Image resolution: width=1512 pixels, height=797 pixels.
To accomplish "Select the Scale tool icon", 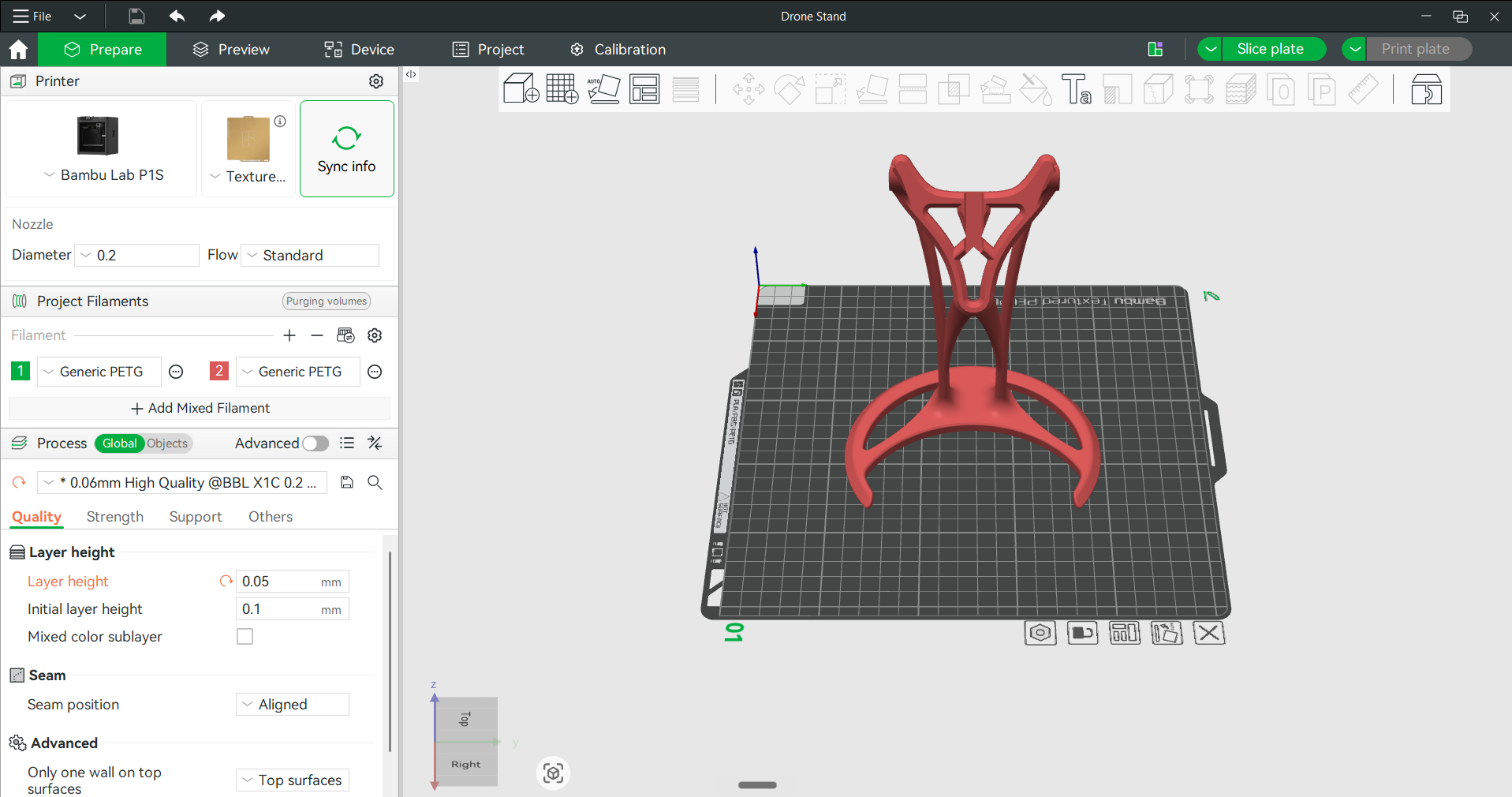I will (x=831, y=89).
